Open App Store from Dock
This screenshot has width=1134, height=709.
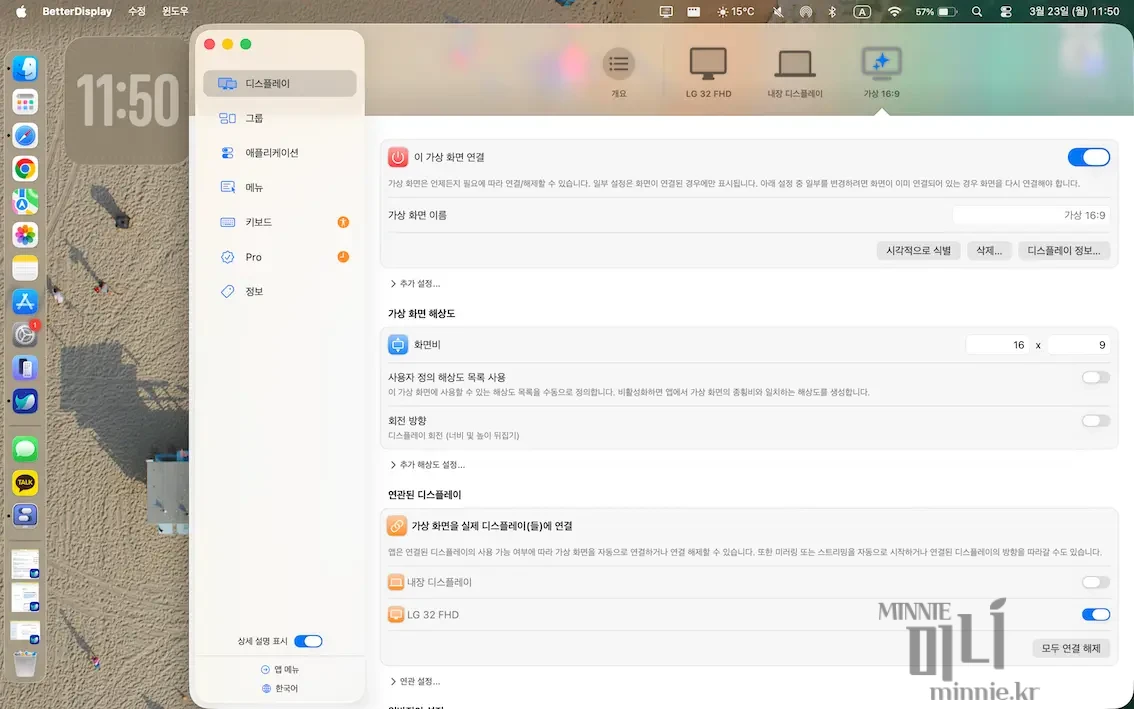(x=25, y=302)
